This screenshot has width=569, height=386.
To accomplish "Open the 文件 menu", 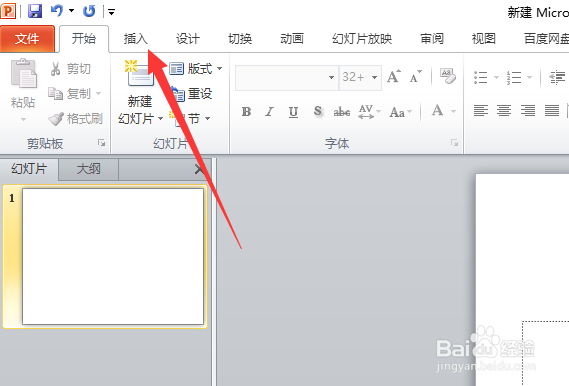I will (27, 38).
